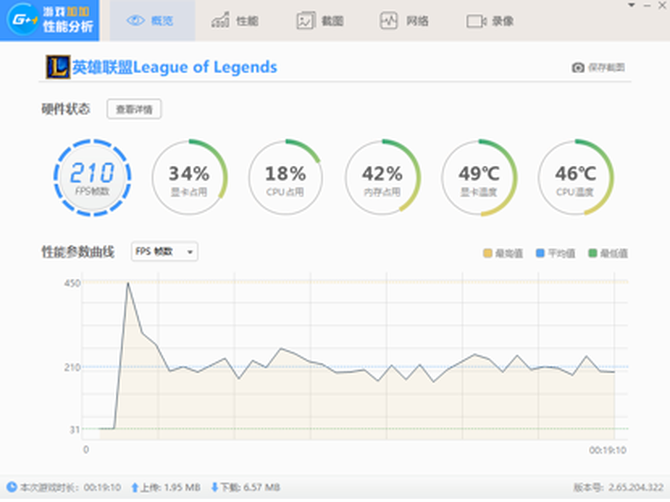Image resolution: width=670 pixels, height=502 pixels.
Task: Click the session duration 00:19:10 status text
Action: point(70,487)
